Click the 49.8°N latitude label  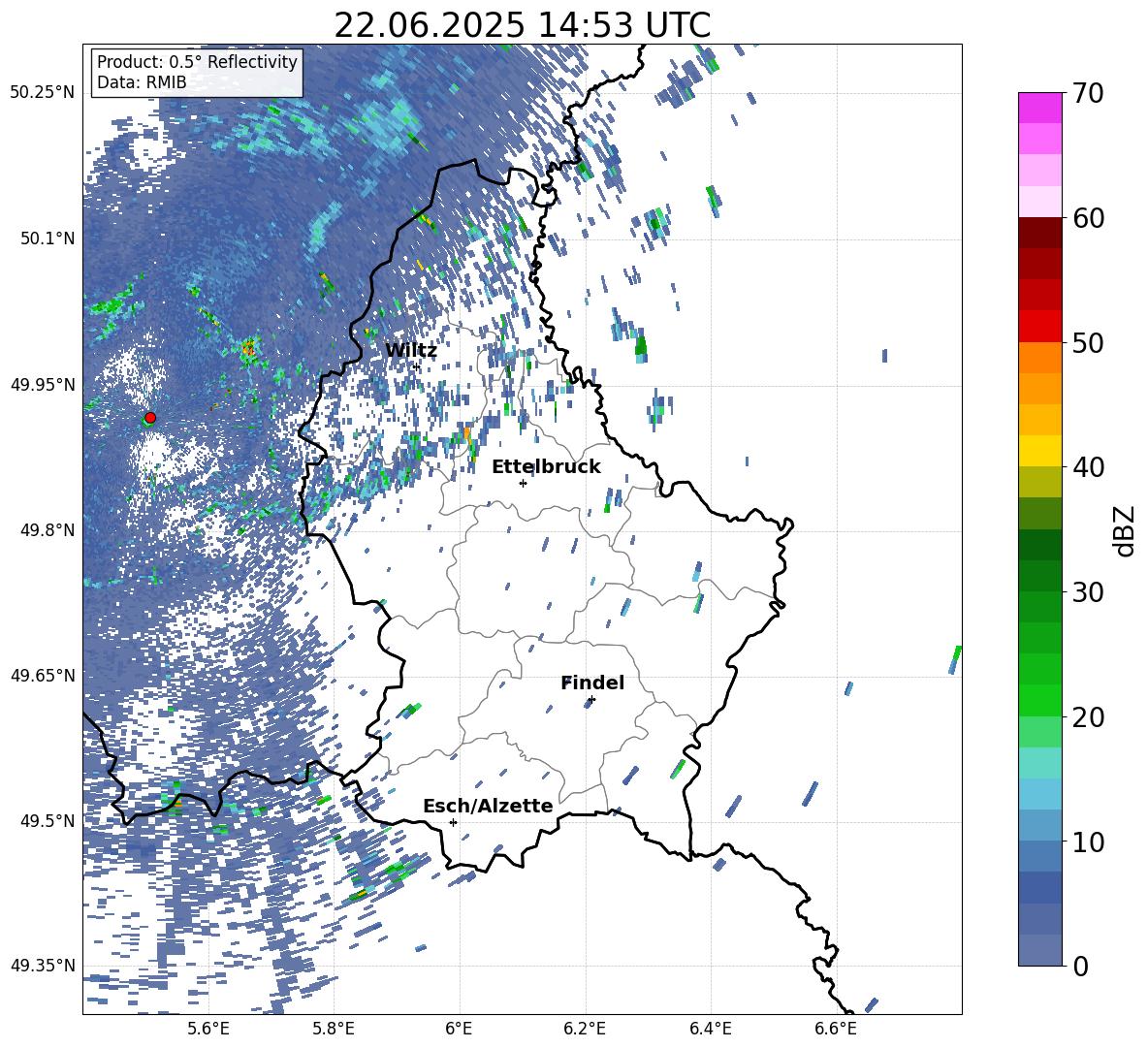pyautogui.click(x=48, y=530)
